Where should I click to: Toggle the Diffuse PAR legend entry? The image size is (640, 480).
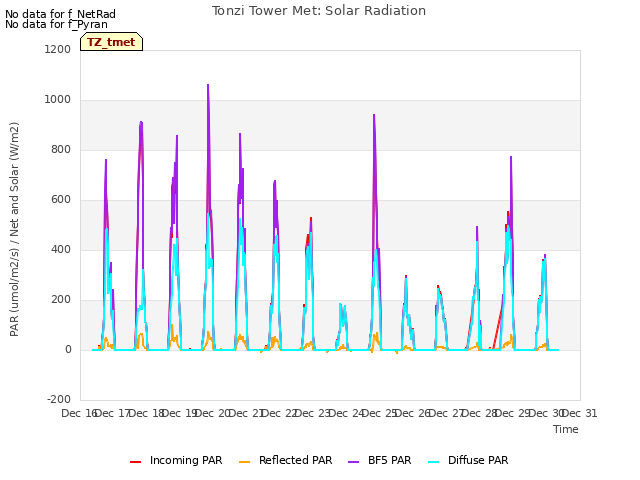tap(468, 460)
